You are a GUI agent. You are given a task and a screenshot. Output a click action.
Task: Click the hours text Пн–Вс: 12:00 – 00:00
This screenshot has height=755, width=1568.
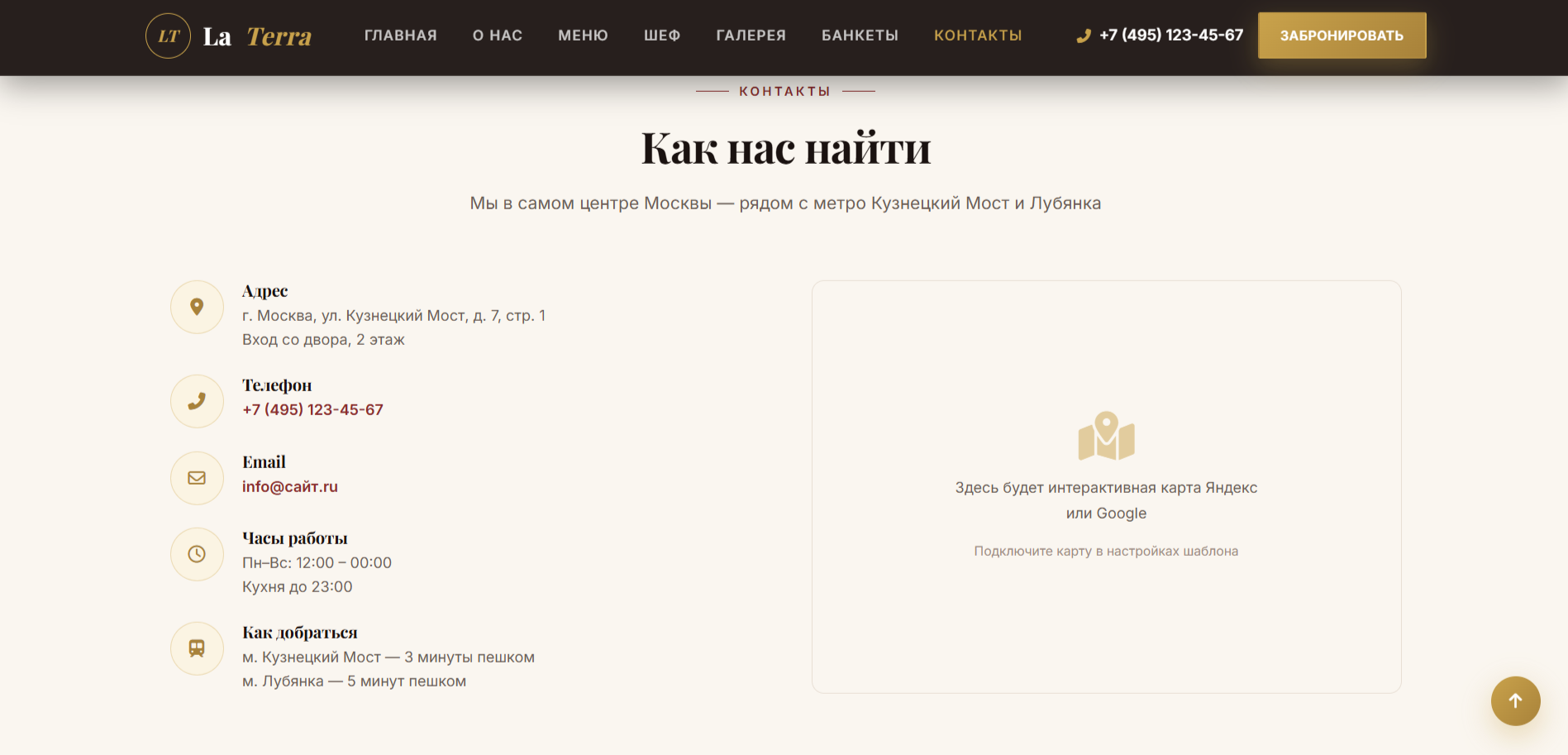pyautogui.click(x=317, y=562)
